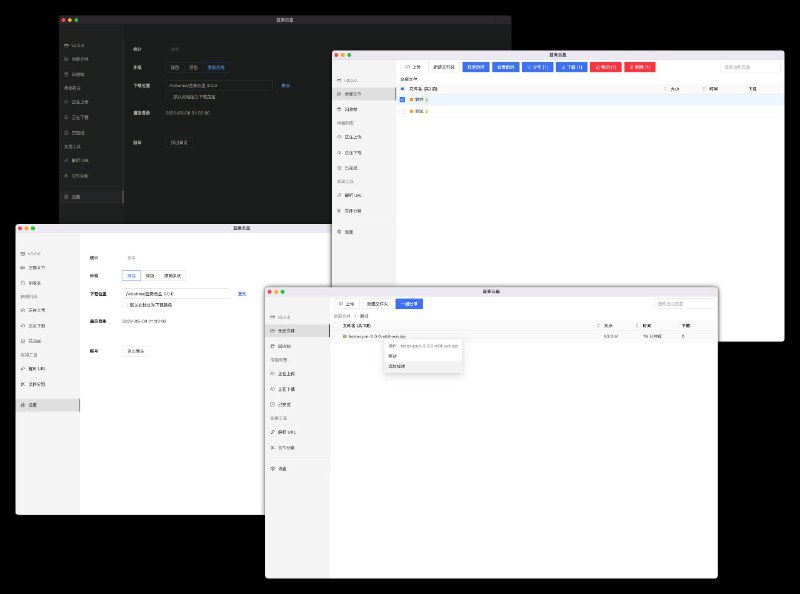Image resolution: width=800 pixels, height=594 pixels.
Task: Open 文件分割 tool in the light settings window sidebar
Action: pos(37,384)
